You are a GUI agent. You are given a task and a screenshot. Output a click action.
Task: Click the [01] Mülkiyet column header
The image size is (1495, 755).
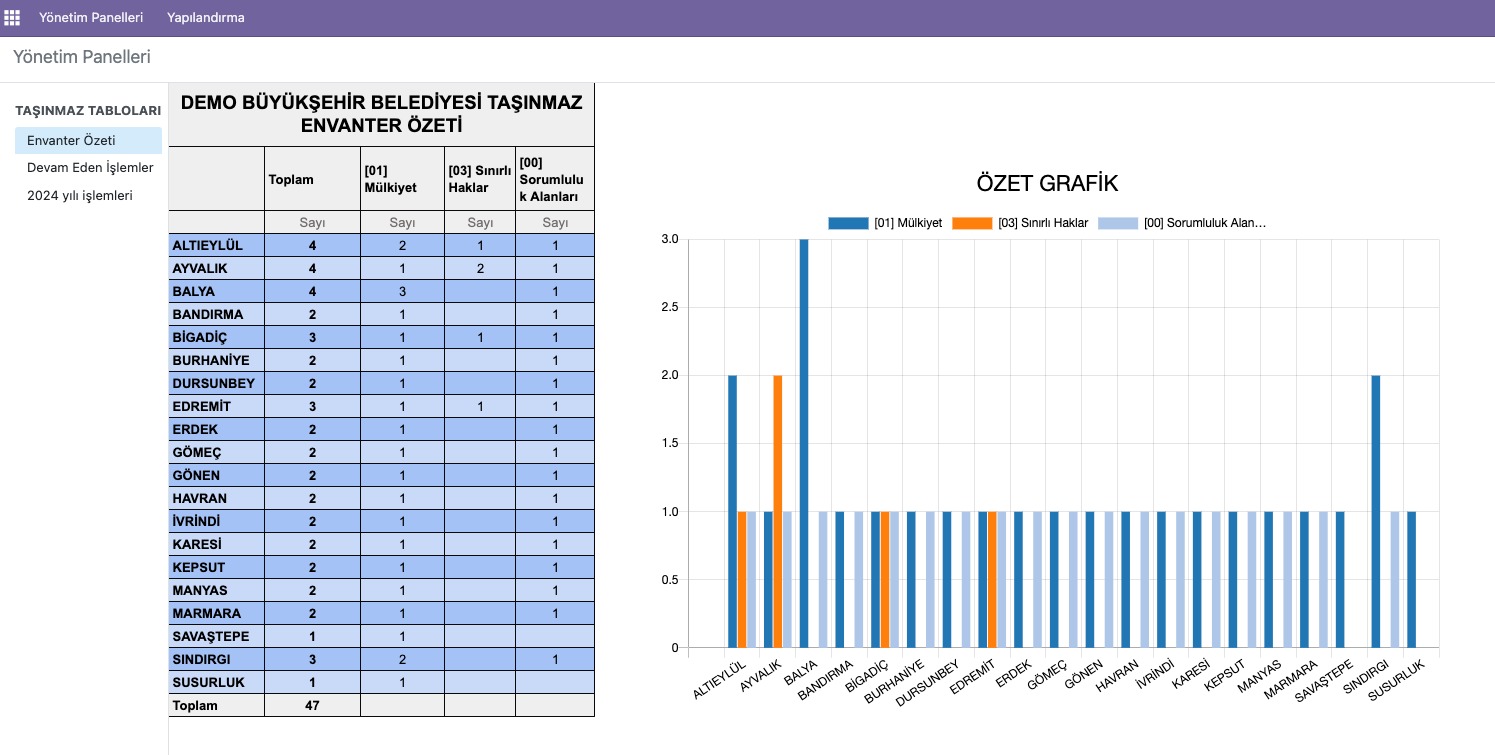click(391, 180)
